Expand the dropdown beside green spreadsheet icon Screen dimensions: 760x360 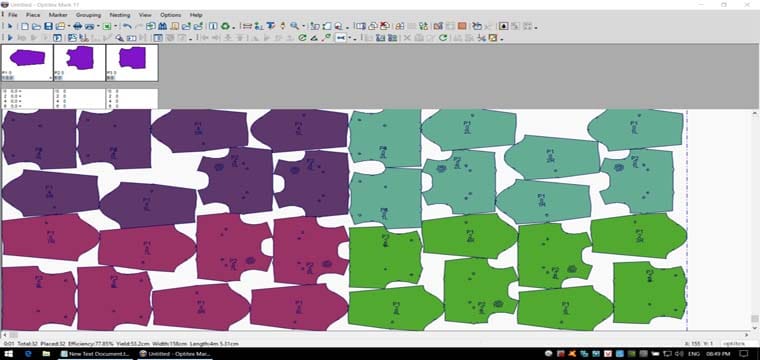(115, 27)
